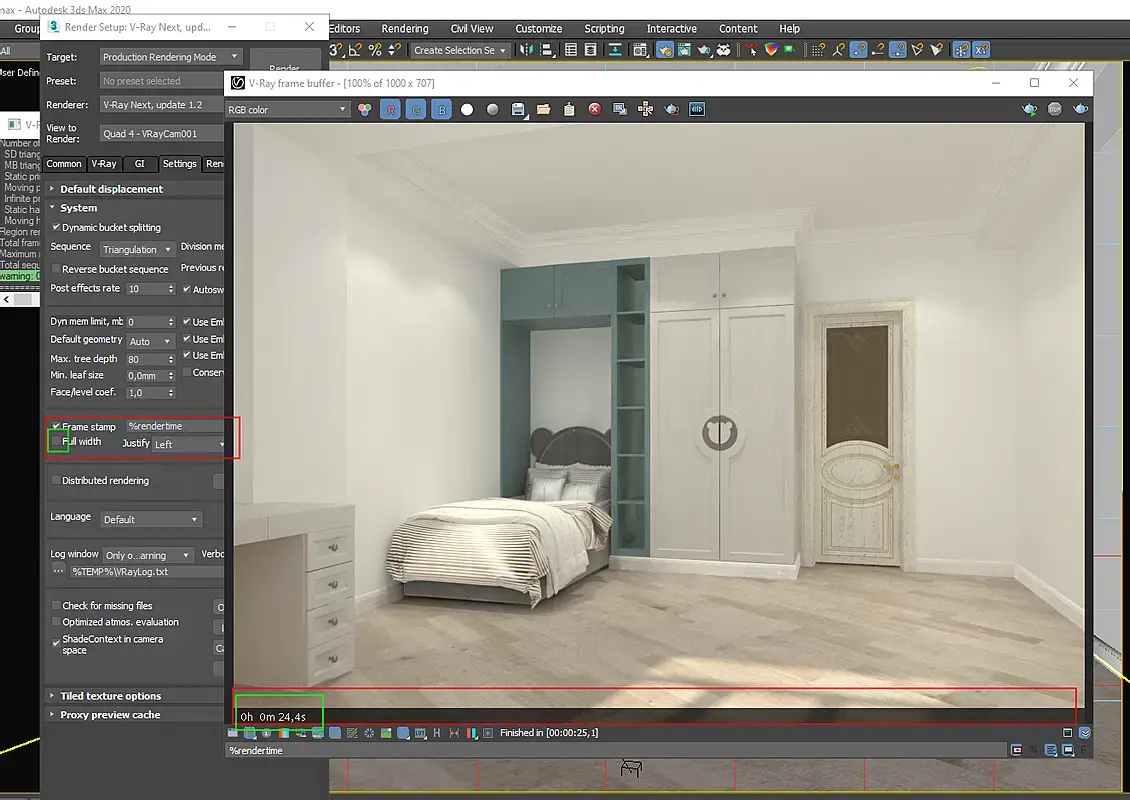Open Default geometry Auto dropdown
This screenshot has width=1130, height=800.
[x=150, y=341]
